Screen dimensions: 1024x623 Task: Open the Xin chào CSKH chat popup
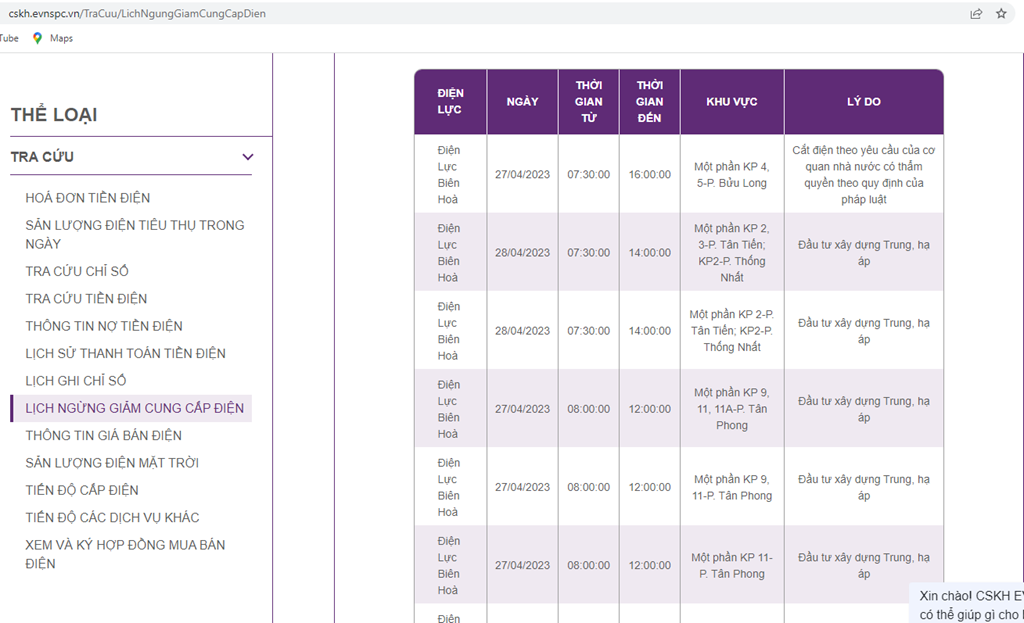coord(967,603)
